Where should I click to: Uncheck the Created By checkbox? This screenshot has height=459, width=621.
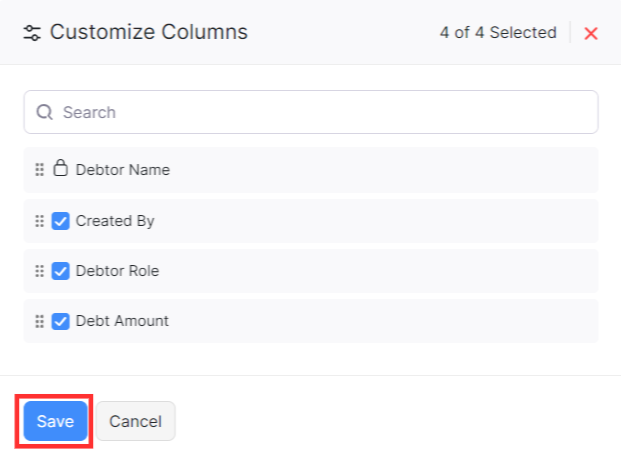click(x=60, y=221)
